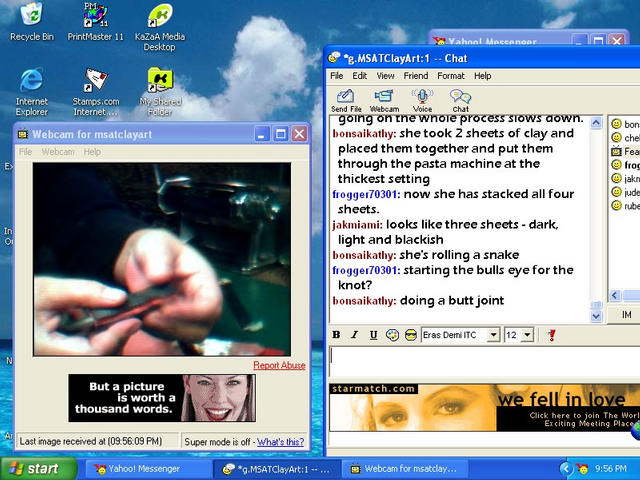Viewport: 640px width, 480px height.
Task: Select user rube... in chat list
Action: pyautogui.click(x=625, y=206)
